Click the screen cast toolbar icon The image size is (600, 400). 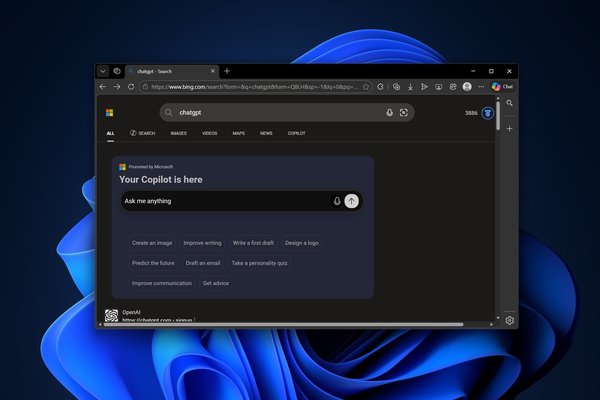point(439,87)
